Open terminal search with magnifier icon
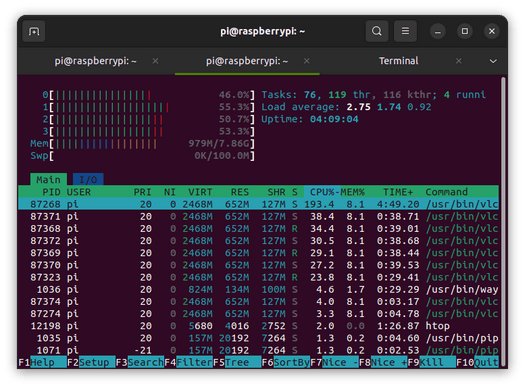525x388 pixels. click(377, 31)
